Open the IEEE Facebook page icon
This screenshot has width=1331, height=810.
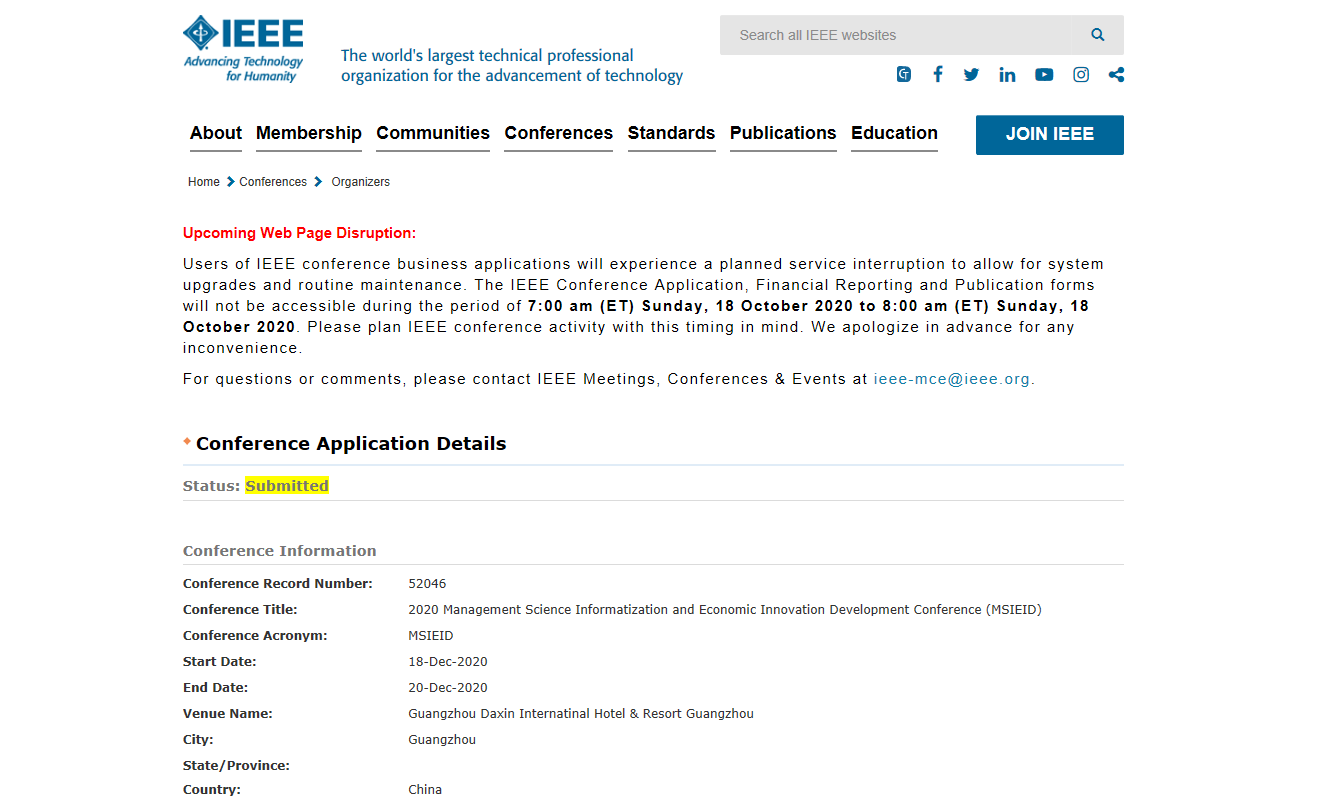tap(938, 74)
